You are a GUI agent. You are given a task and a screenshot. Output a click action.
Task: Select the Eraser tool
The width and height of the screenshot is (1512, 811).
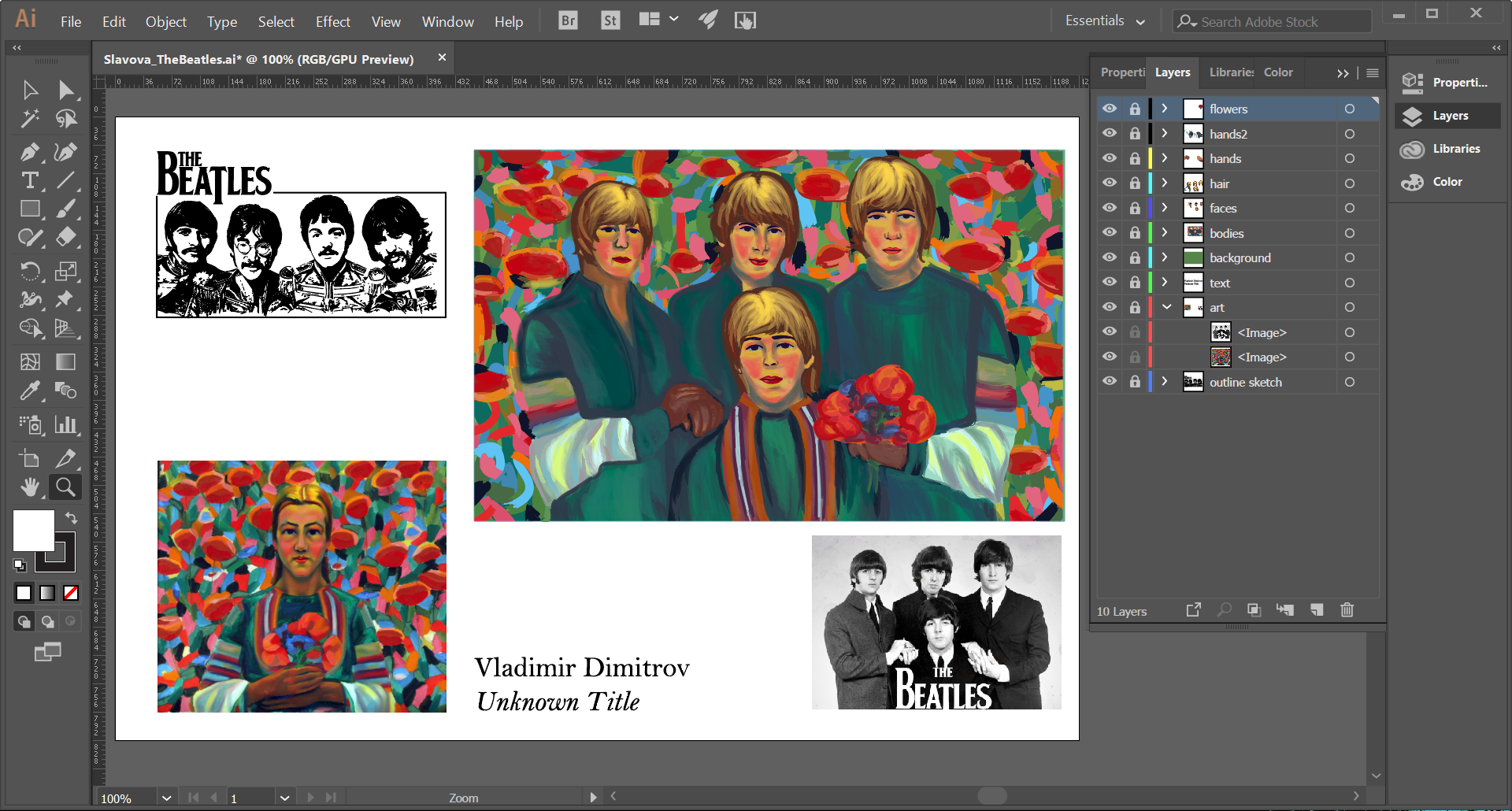tap(66, 237)
